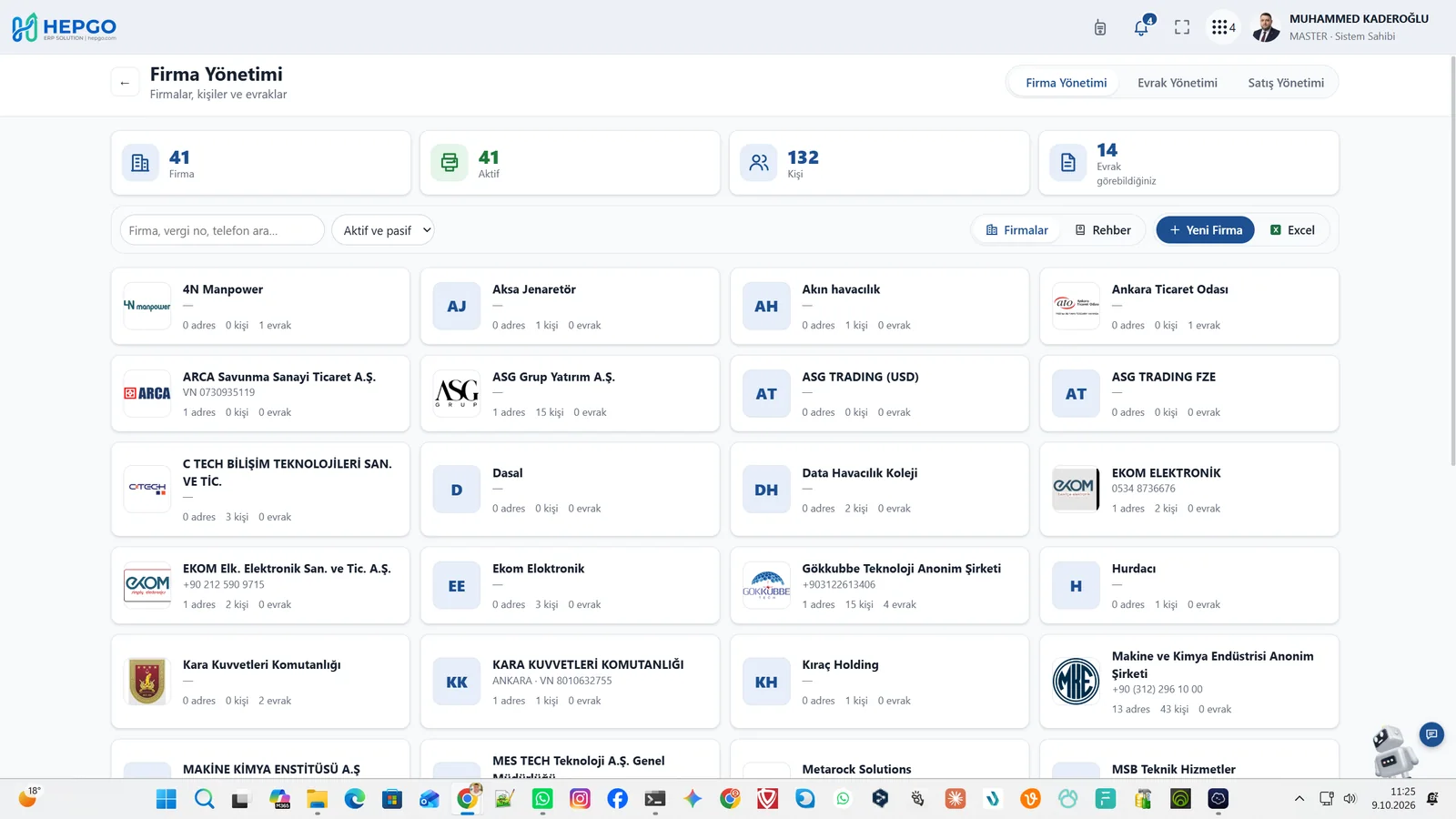
Task: Open the ASG Grup Yatırım A.Ş. card
Action: pyautogui.click(x=570, y=393)
